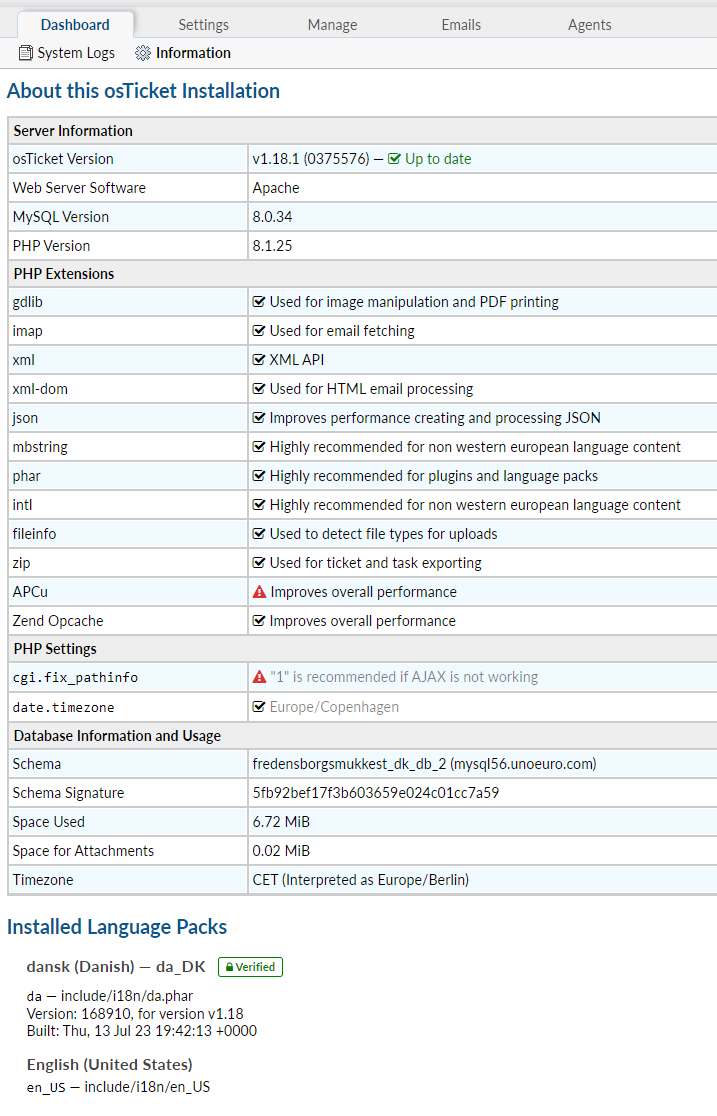
Task: Click the System Logs document icon
Action: (x=26, y=53)
